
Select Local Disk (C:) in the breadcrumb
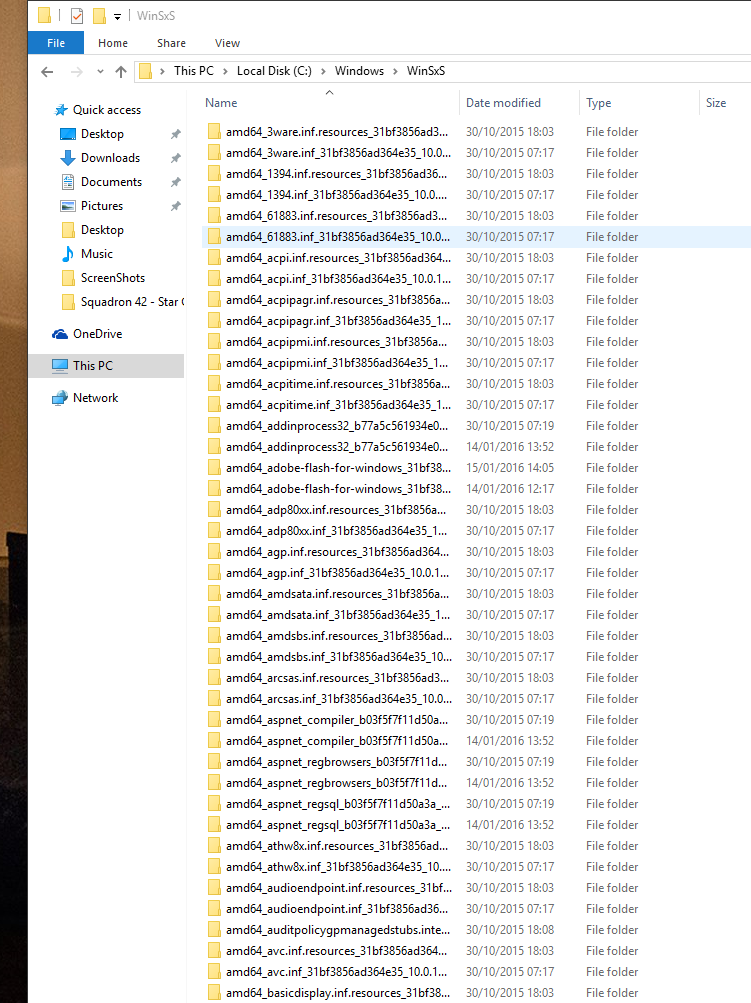274,71
